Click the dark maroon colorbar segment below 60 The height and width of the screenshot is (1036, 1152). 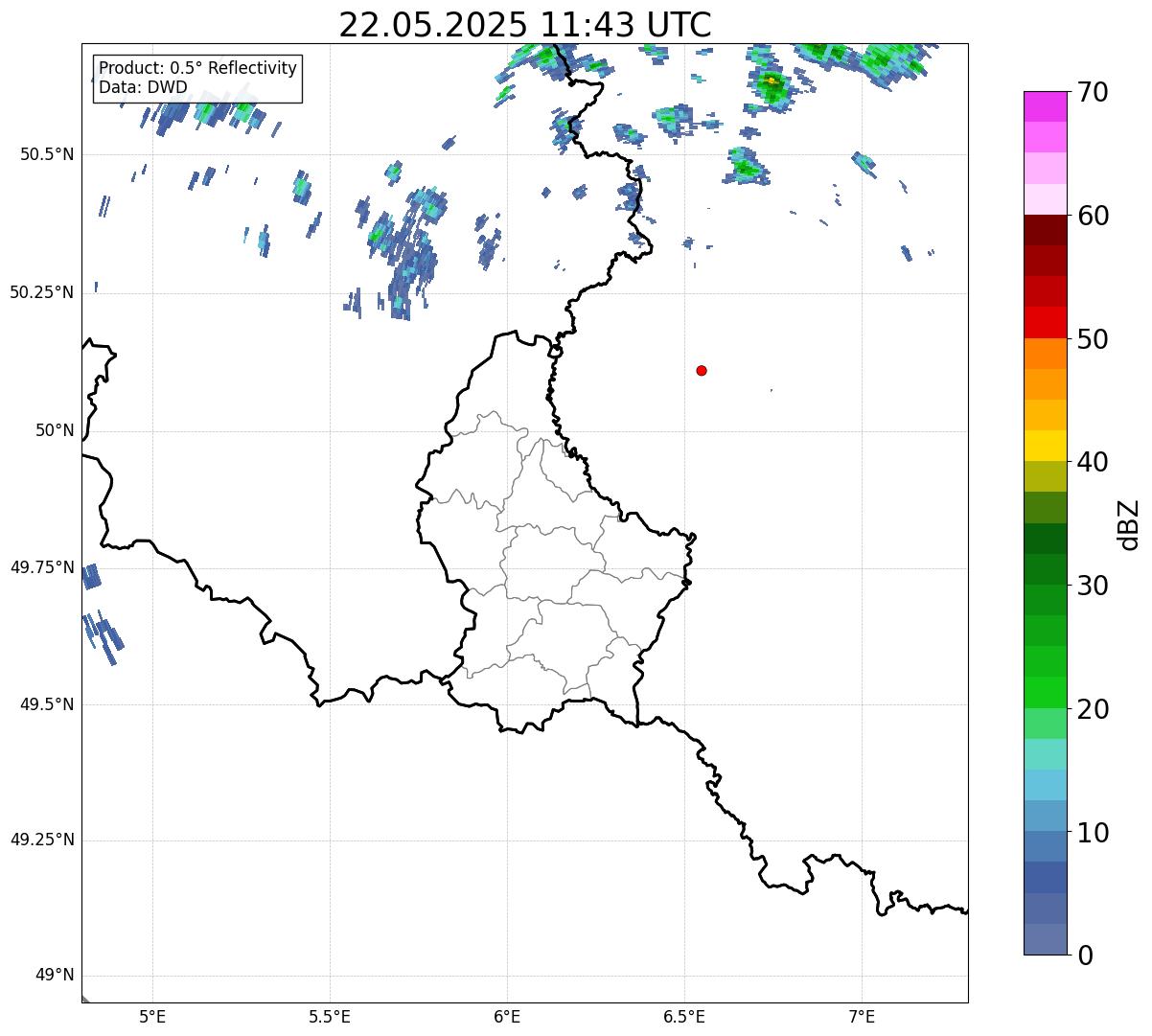pyautogui.click(x=1046, y=230)
